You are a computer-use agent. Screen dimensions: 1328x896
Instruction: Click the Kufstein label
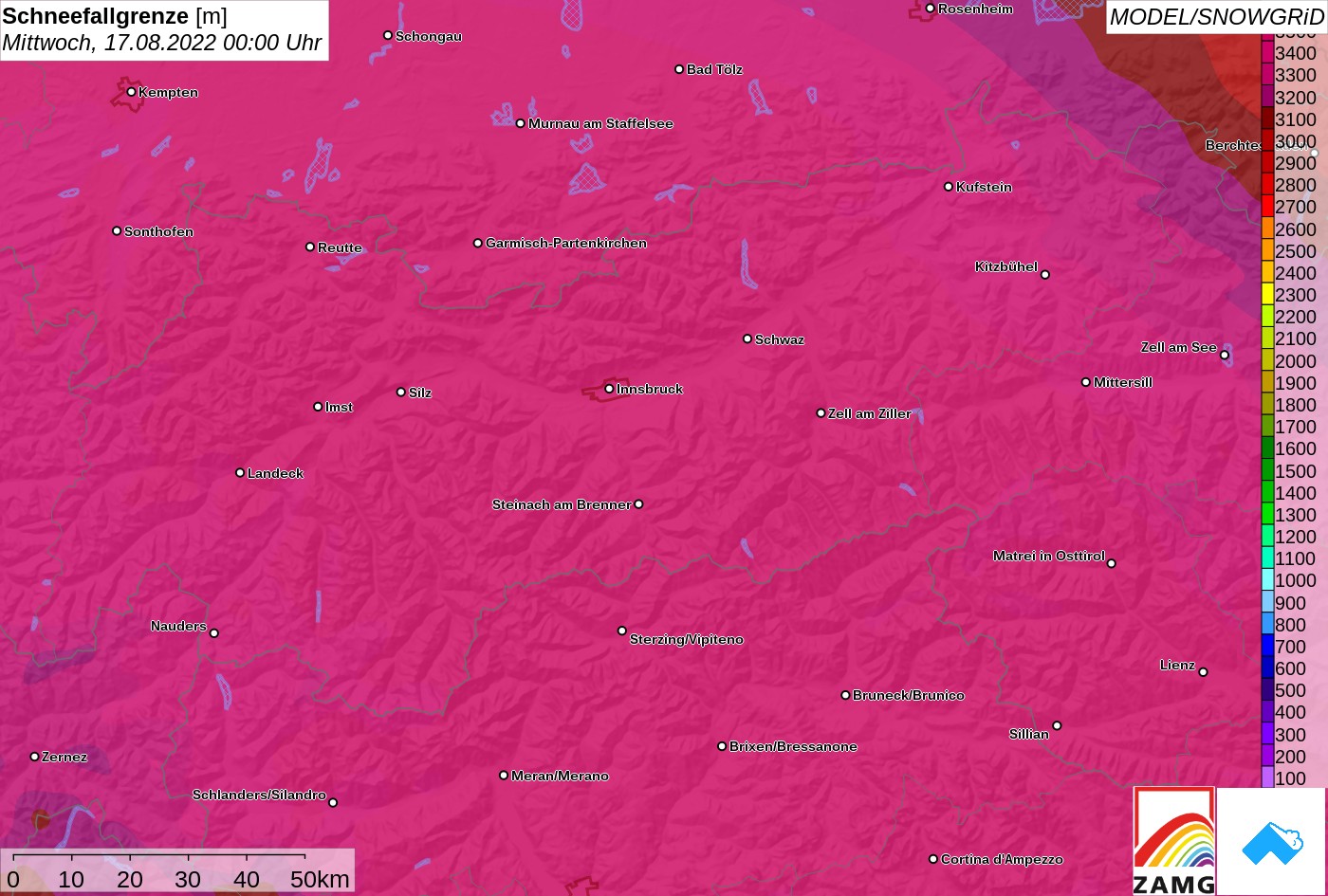pyautogui.click(x=984, y=187)
